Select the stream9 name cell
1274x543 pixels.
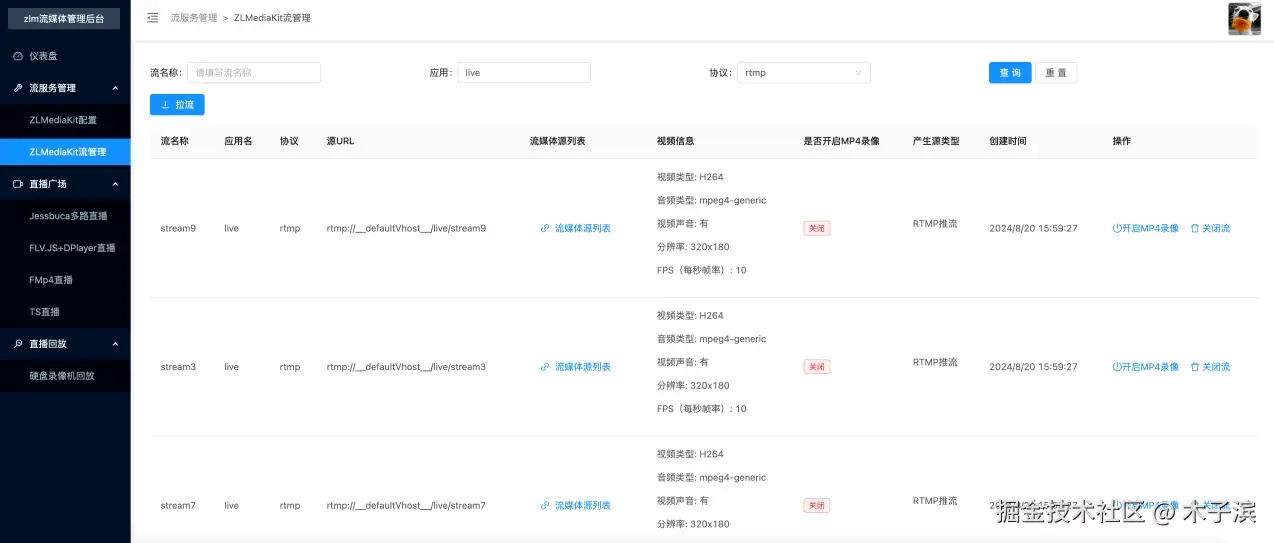178,228
